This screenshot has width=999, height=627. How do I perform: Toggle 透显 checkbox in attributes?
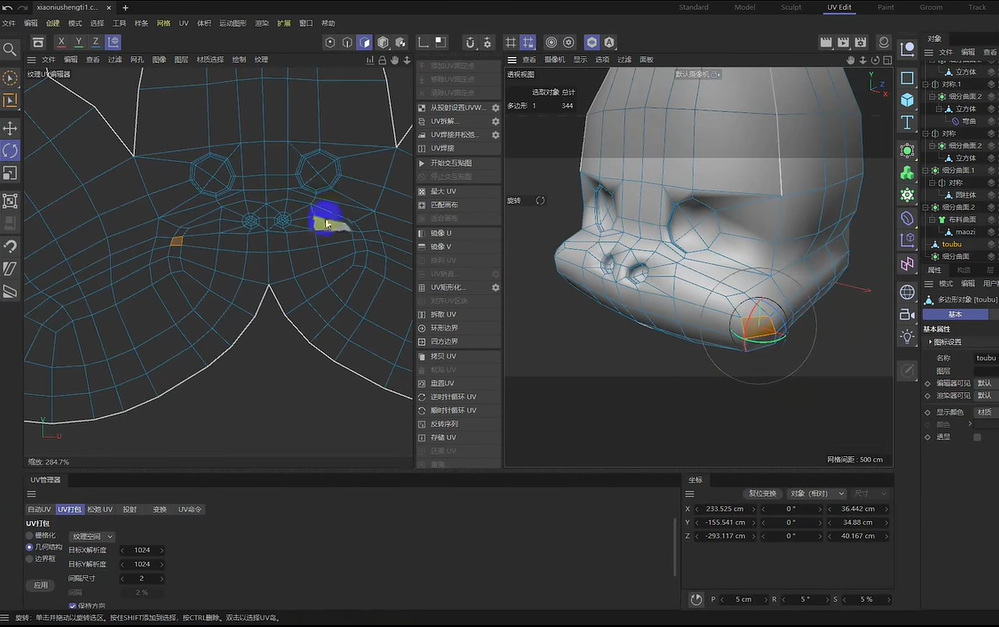point(977,437)
